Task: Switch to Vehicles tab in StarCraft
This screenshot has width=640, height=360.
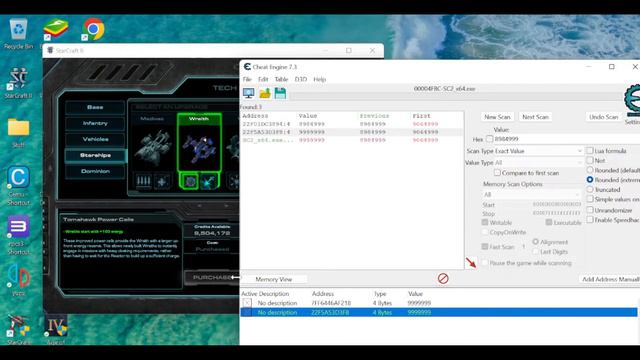Action: coord(95,139)
